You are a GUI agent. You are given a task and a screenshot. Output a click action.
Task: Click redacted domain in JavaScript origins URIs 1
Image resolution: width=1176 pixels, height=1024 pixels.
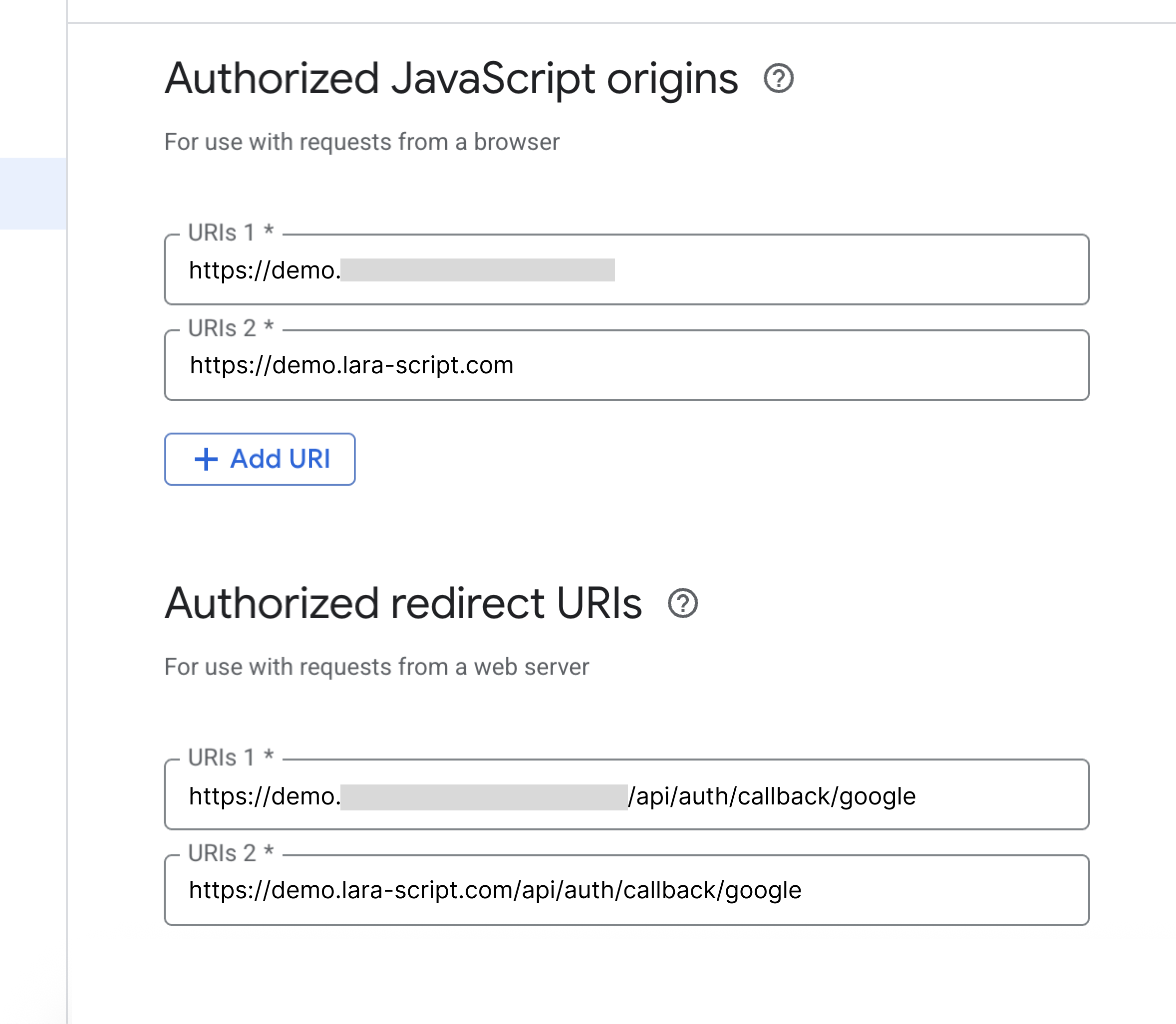478,269
